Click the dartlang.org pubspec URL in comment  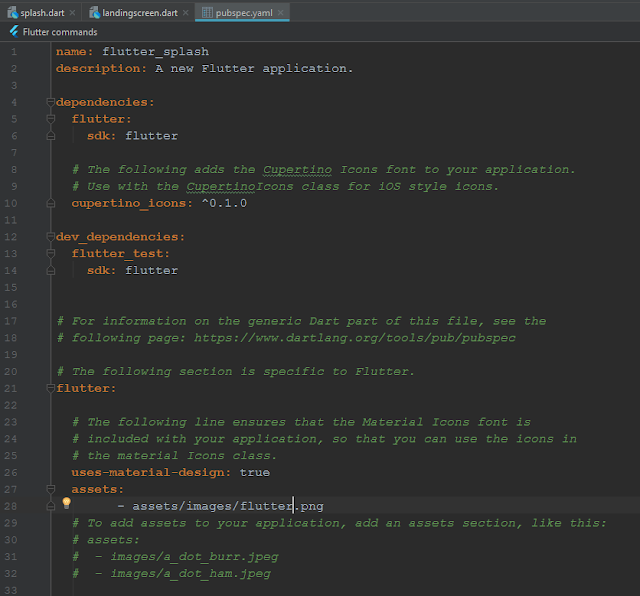pyautogui.click(x=355, y=338)
